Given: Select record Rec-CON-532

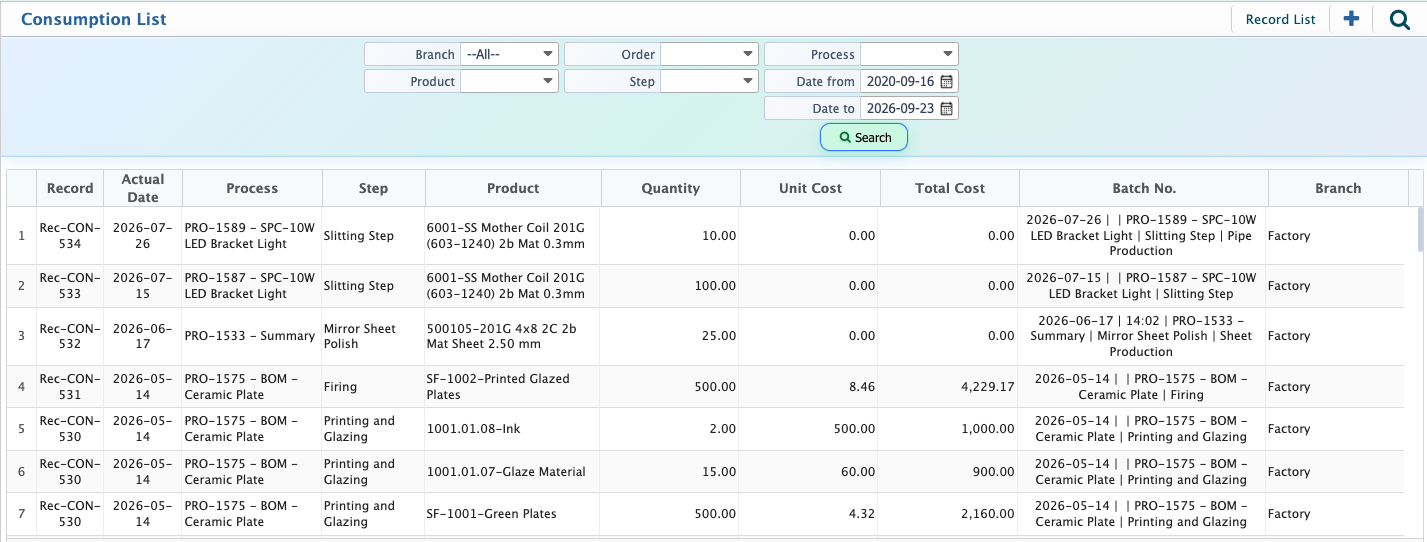Looking at the screenshot, I should pyautogui.click(x=70, y=336).
